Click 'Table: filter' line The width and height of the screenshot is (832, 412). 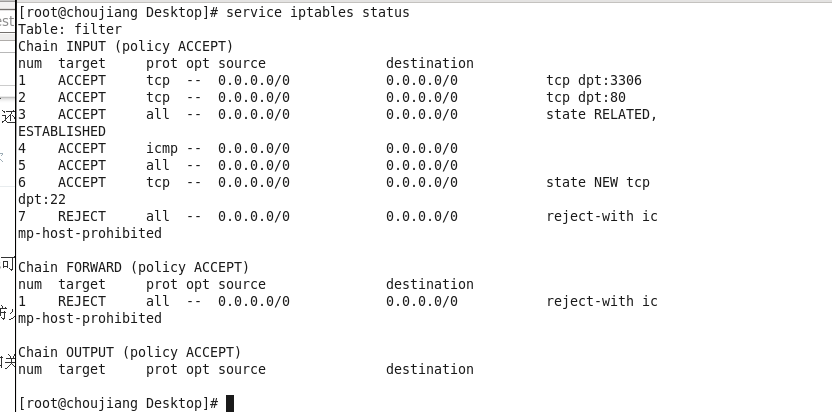click(x=70, y=29)
